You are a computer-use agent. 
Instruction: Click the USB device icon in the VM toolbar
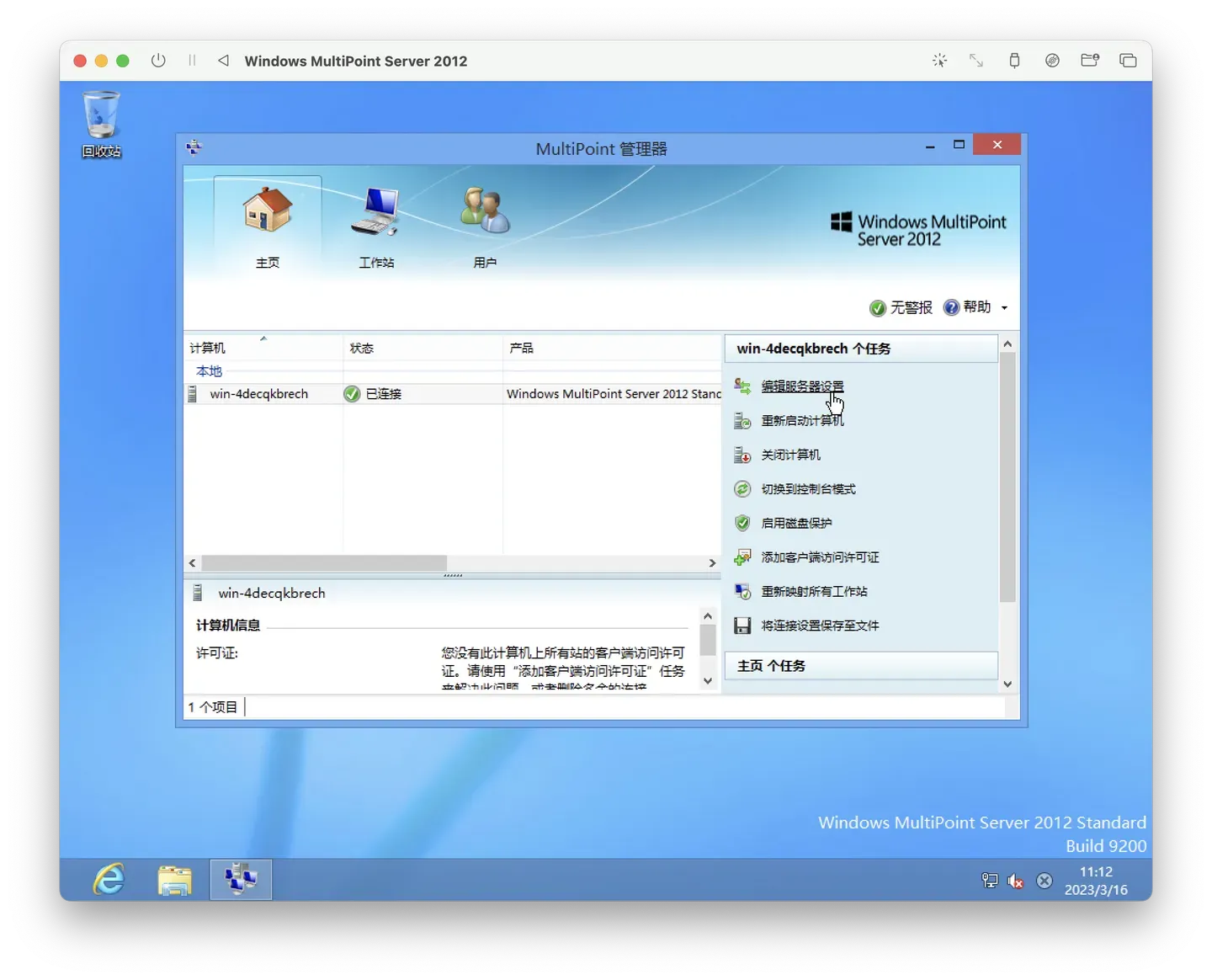(1014, 61)
